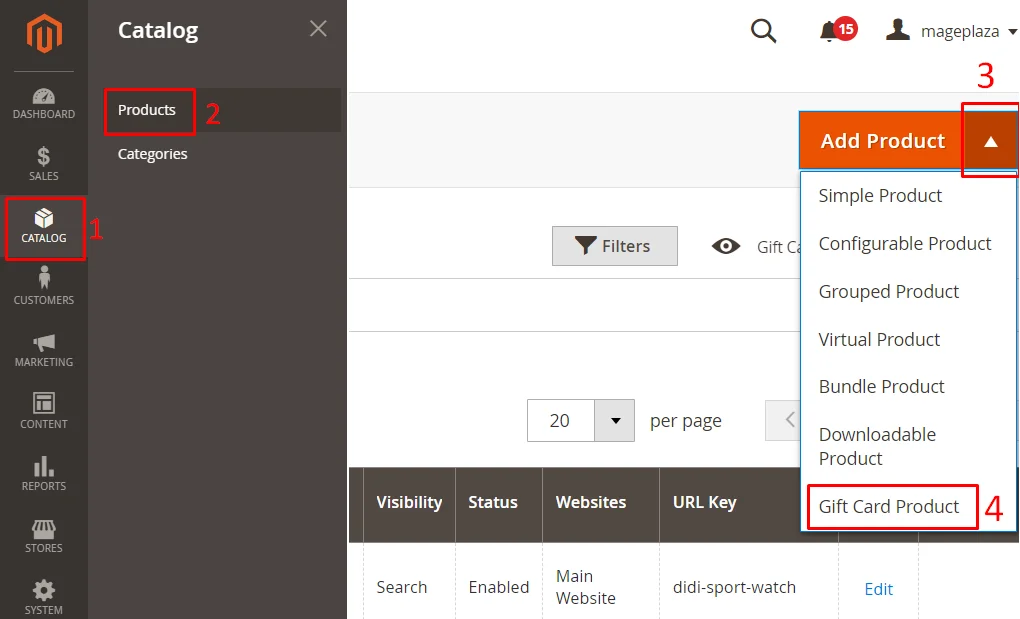
Task: Click the 'Catalog' panel title
Action: click(x=158, y=31)
